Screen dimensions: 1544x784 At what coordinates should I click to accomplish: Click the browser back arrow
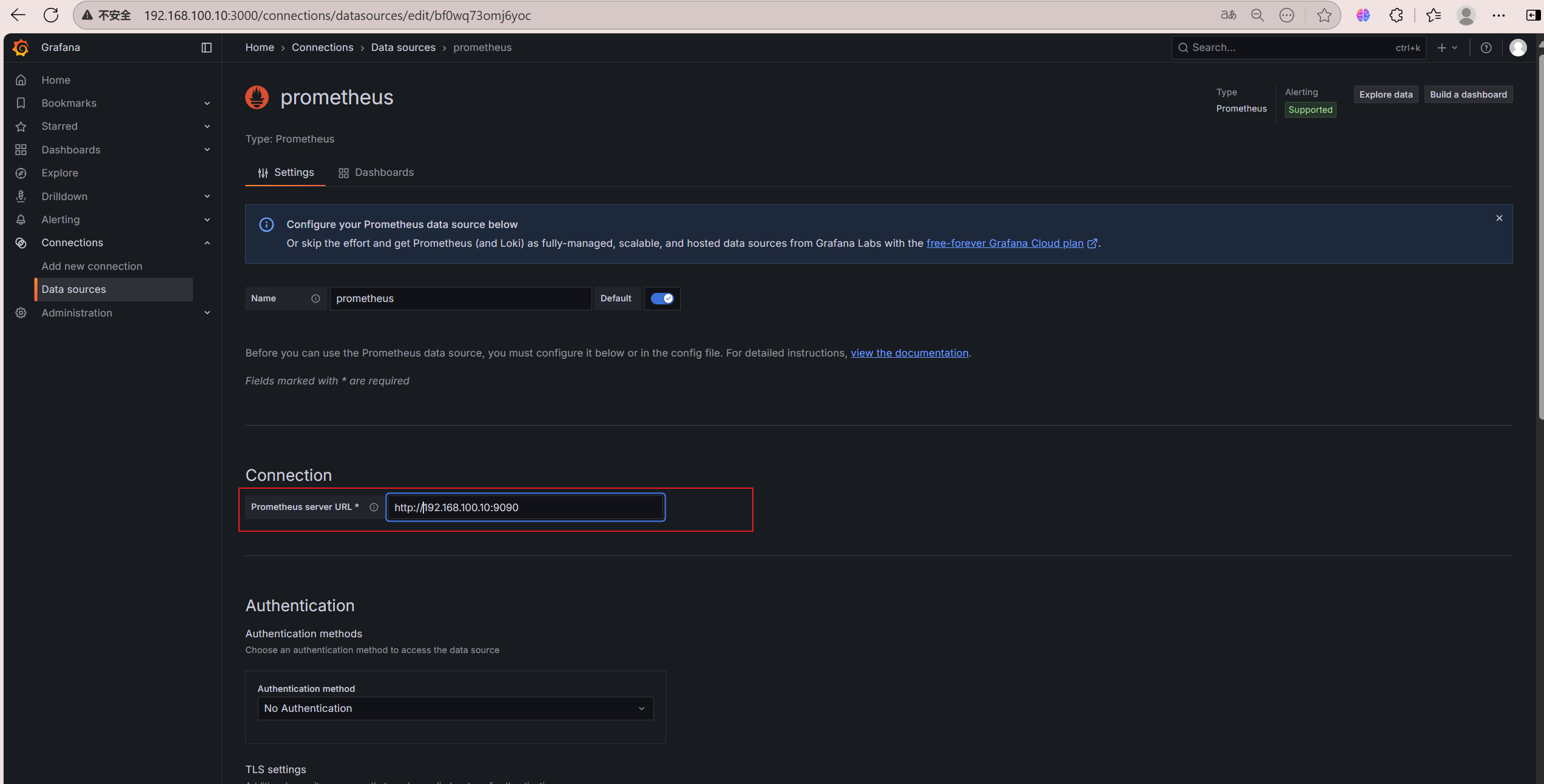coord(18,15)
